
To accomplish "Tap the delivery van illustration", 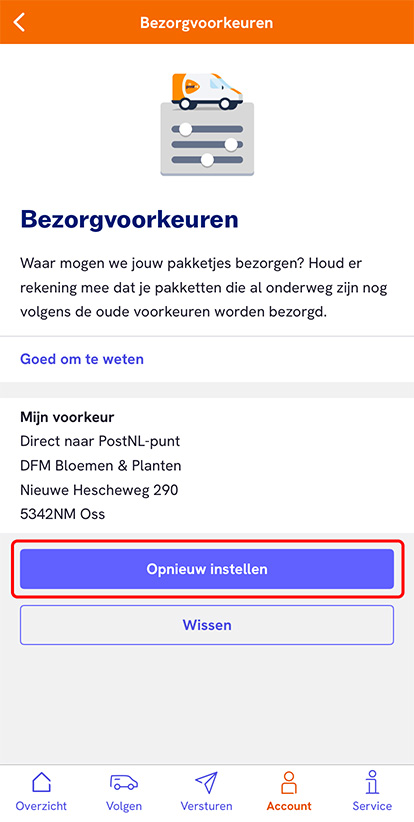I will pyautogui.click(x=207, y=91).
